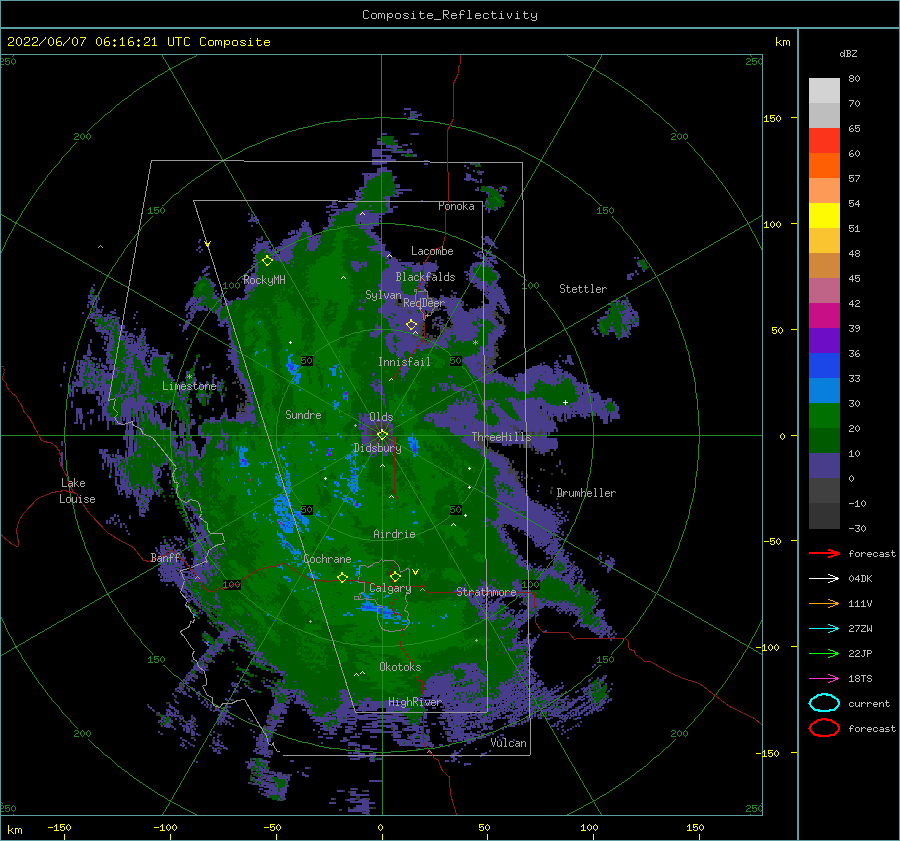Screen dimensions: 900x841
Task: Click the Limestone label
Action: [189, 386]
